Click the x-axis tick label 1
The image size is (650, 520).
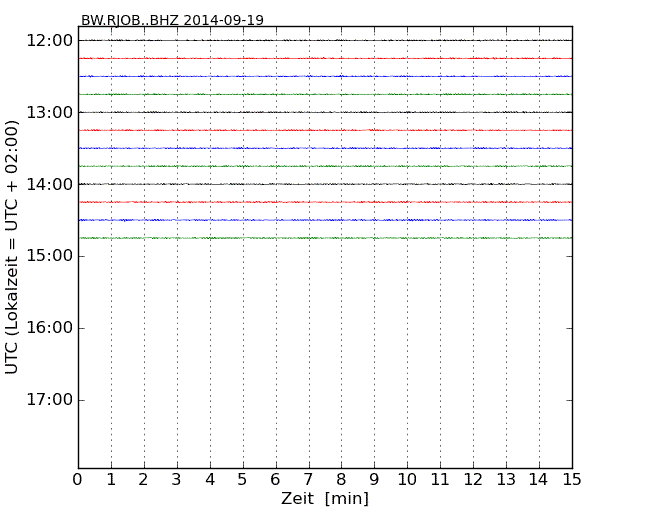111,480
